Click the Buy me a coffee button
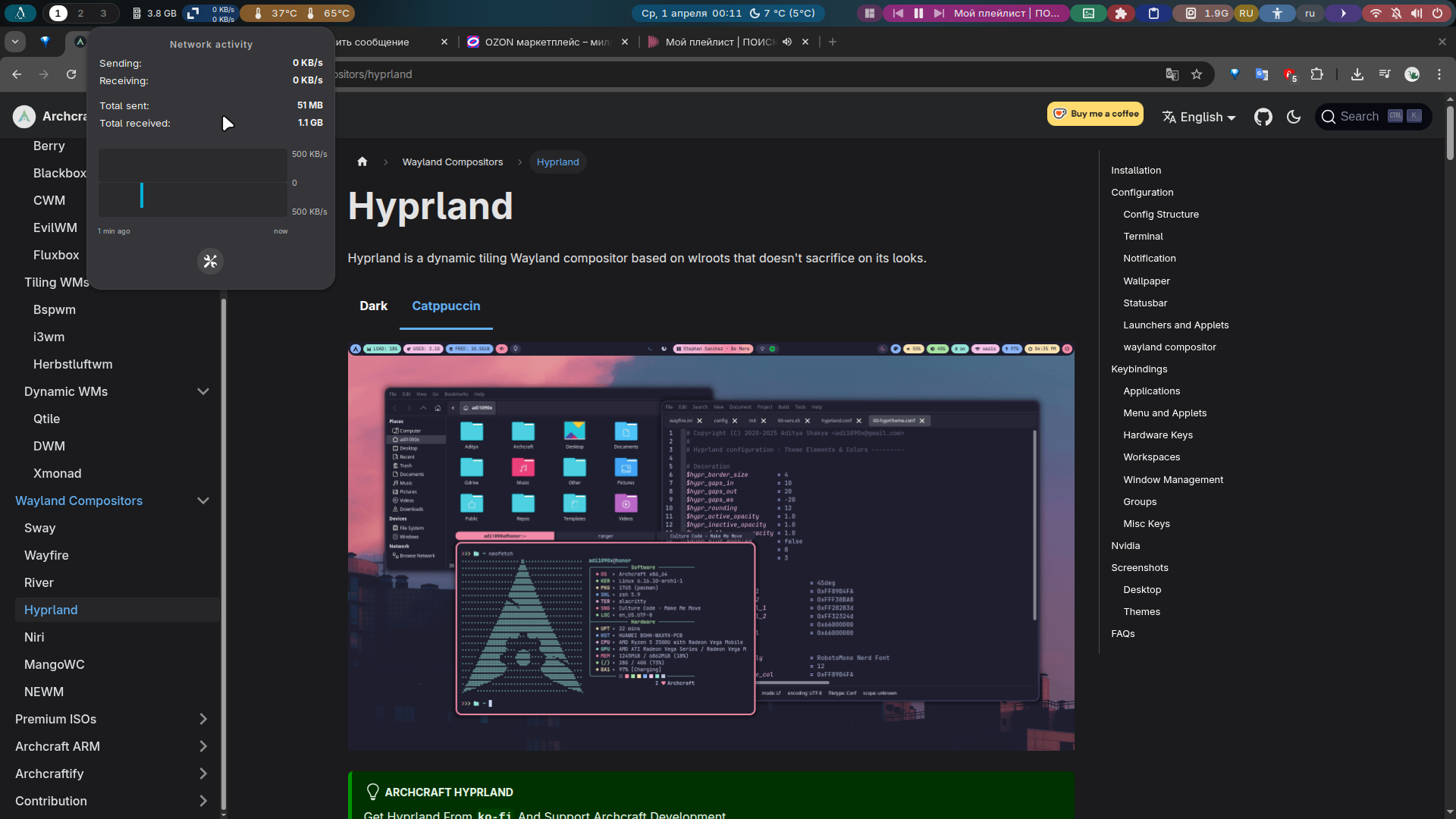Image resolution: width=1456 pixels, height=819 pixels. pyautogui.click(x=1095, y=114)
